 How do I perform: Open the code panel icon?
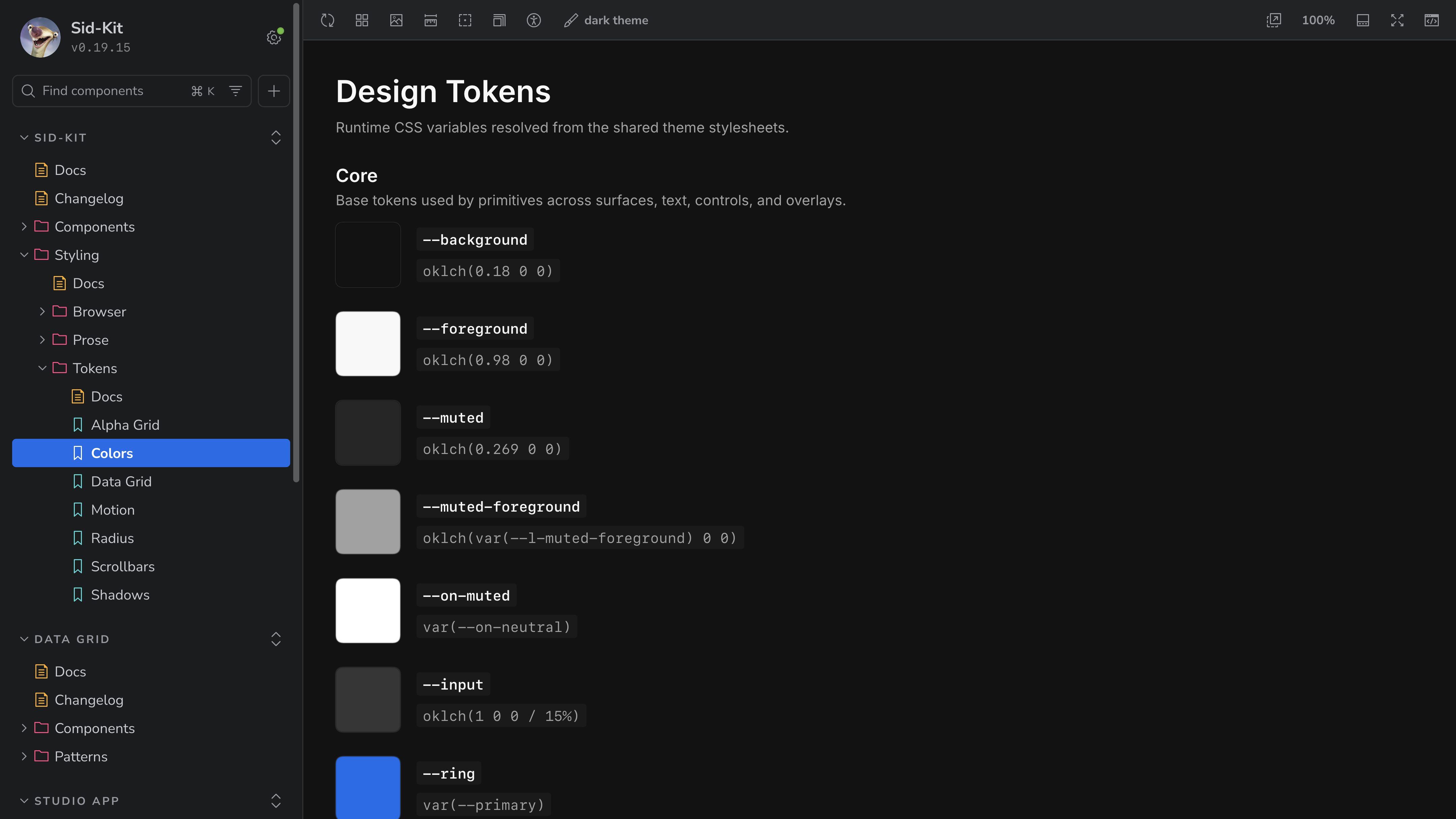coord(1431,20)
